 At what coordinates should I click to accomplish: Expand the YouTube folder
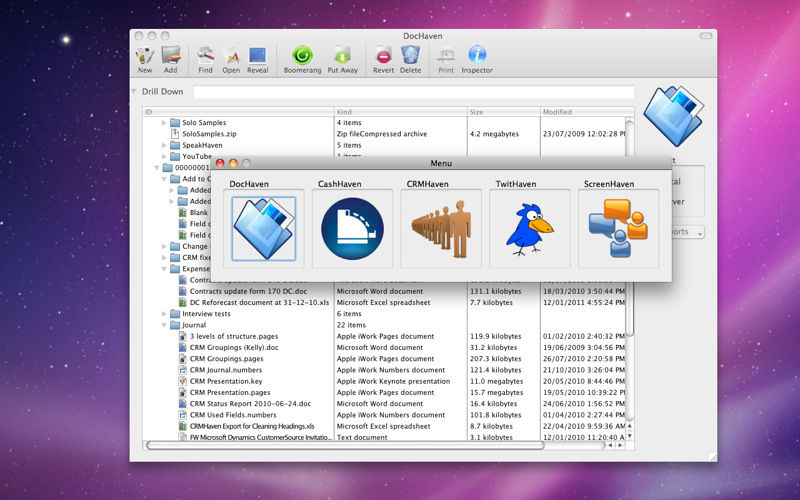pos(164,157)
